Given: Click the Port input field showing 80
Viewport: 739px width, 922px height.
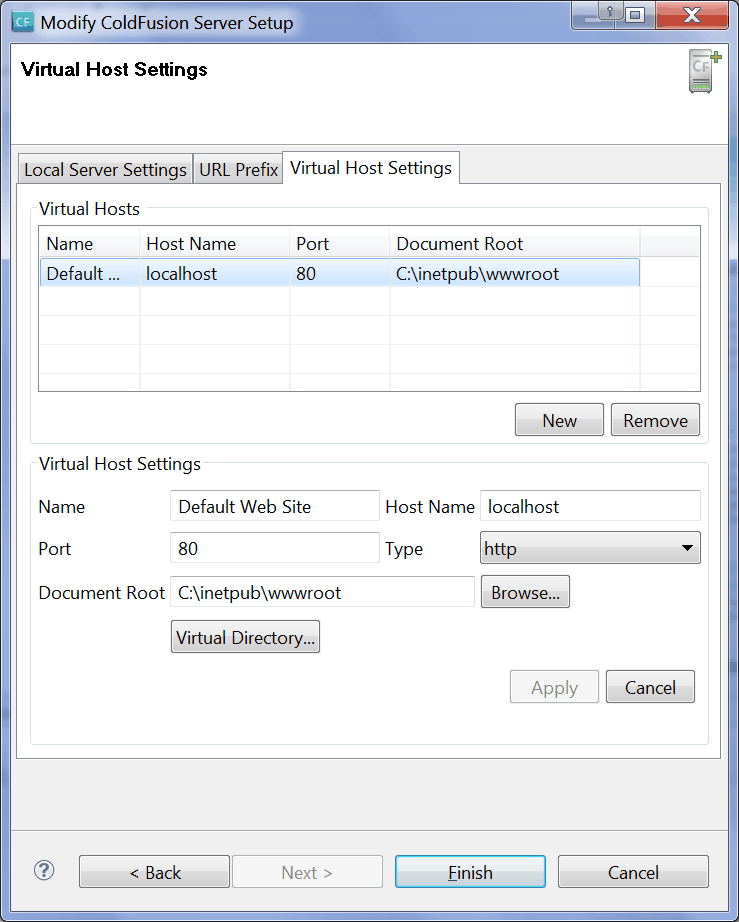Looking at the screenshot, I should click(275, 548).
